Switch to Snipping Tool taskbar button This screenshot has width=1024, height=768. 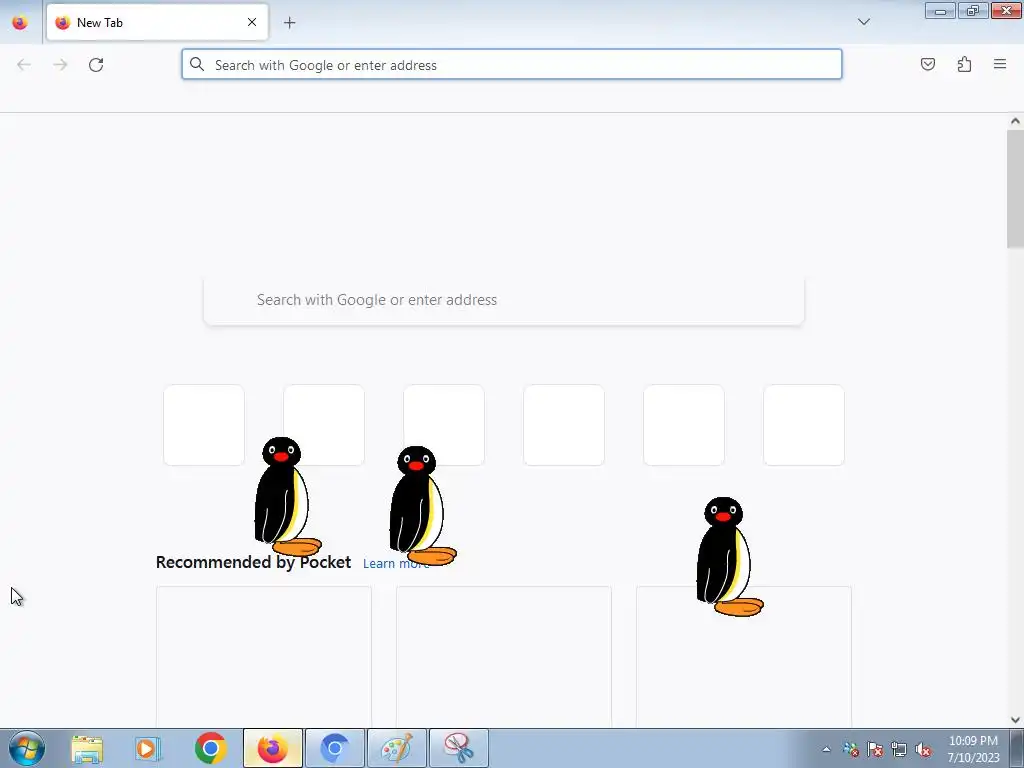pos(459,748)
